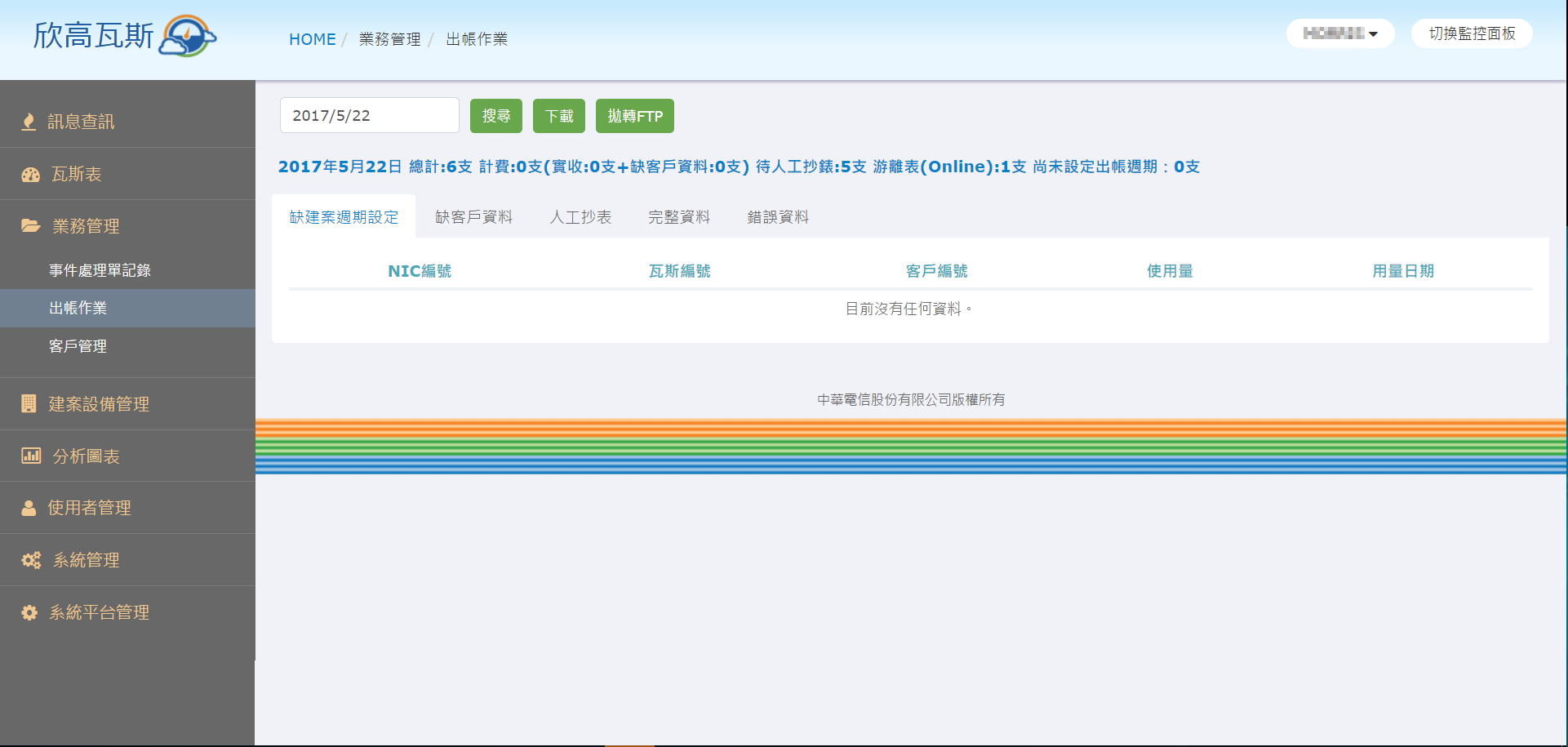Viewport: 1568px width, 747px height.
Task: Open 客戶管理 submenu item
Action: tap(127, 346)
